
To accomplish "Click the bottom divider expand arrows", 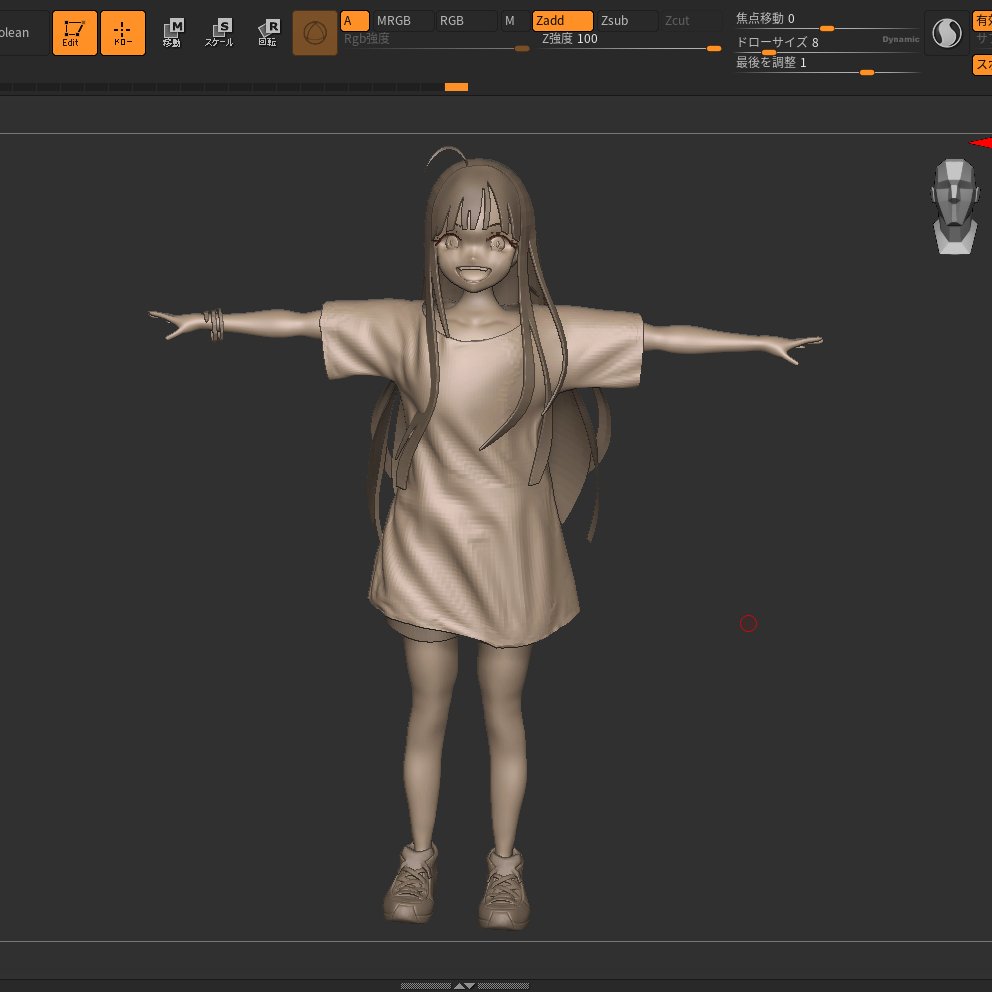I will (464, 986).
